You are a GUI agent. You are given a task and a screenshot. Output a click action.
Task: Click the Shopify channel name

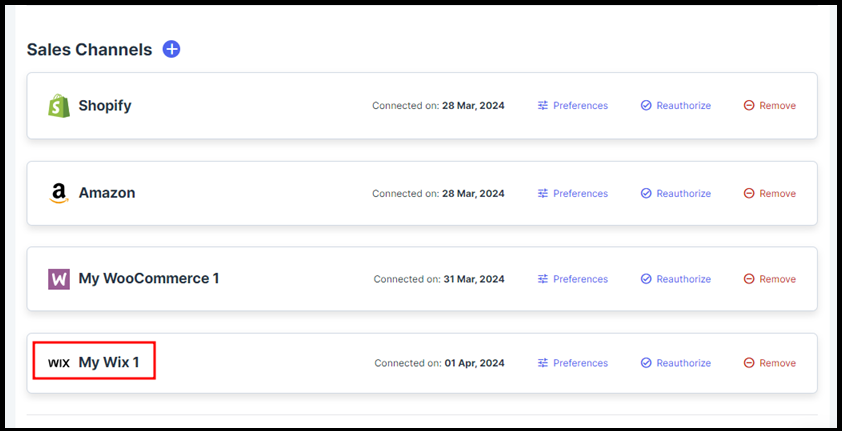(105, 106)
